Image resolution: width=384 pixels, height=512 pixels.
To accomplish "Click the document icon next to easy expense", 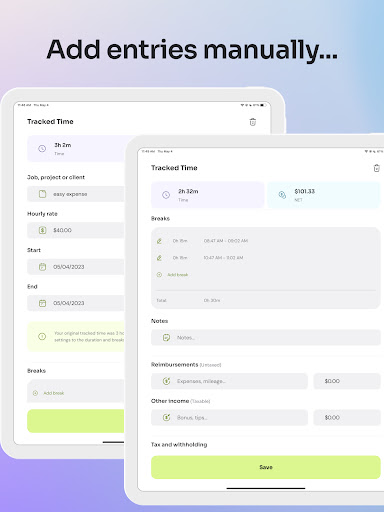I will pyautogui.click(x=42, y=194).
